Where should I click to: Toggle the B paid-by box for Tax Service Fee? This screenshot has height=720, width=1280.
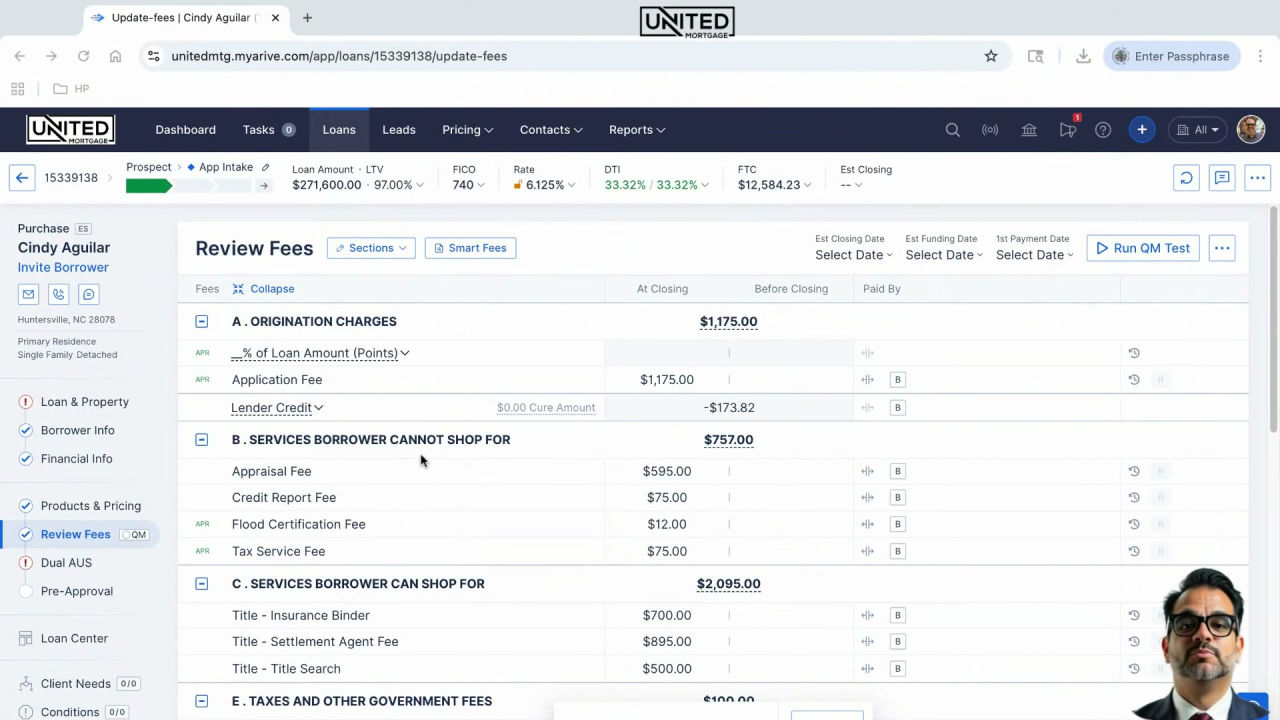(898, 551)
